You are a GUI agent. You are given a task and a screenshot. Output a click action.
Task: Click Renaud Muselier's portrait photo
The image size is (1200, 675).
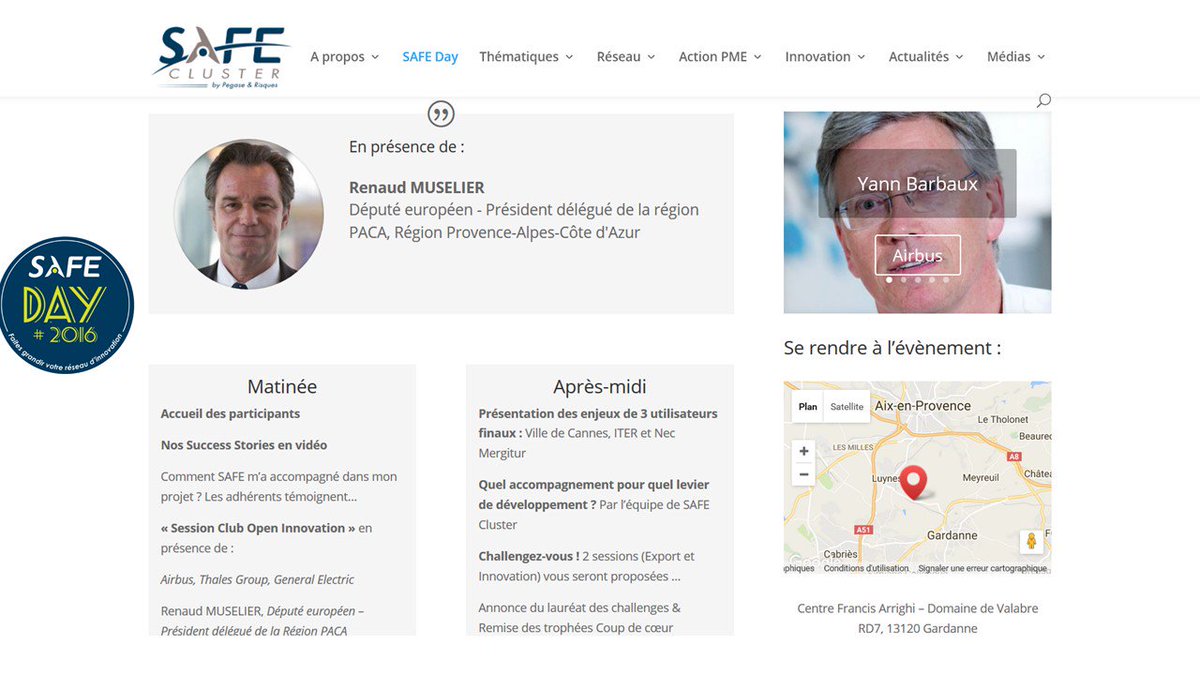(248, 214)
